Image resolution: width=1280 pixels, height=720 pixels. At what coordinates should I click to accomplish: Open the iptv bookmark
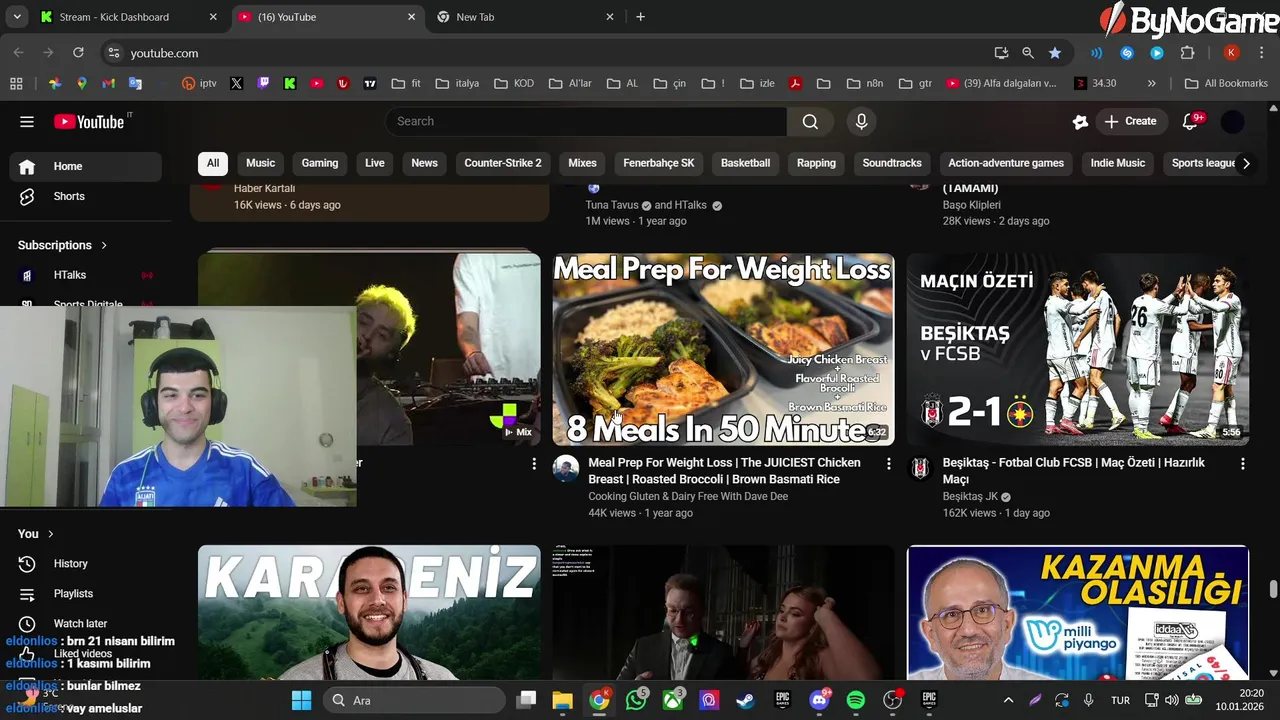point(199,84)
